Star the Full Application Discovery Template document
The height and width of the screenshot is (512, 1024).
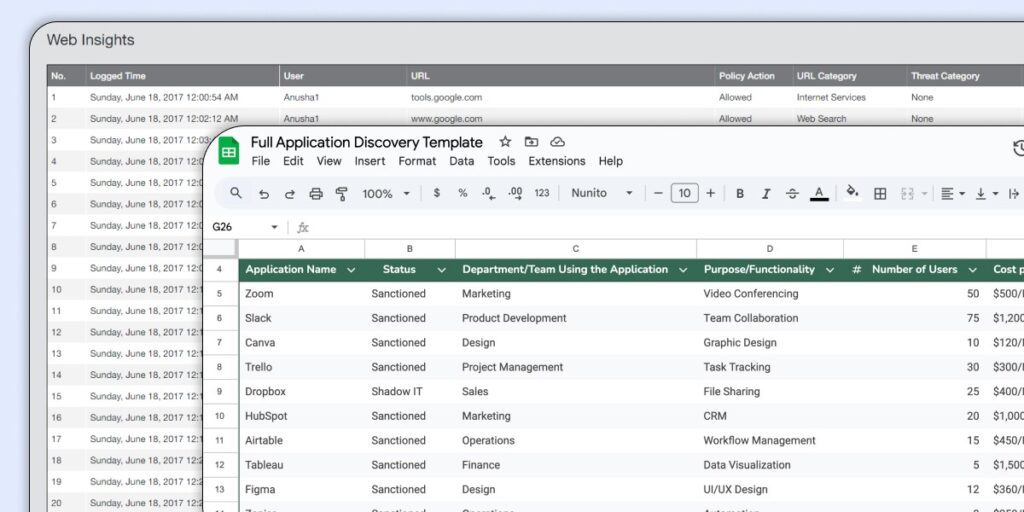pyautogui.click(x=505, y=142)
